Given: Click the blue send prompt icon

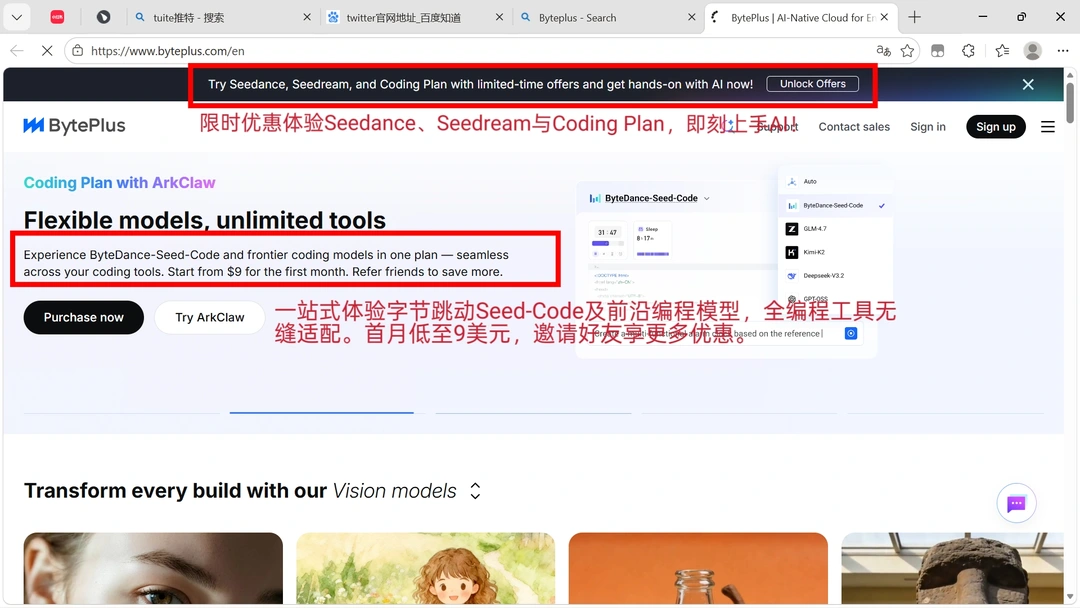Looking at the screenshot, I should (851, 333).
